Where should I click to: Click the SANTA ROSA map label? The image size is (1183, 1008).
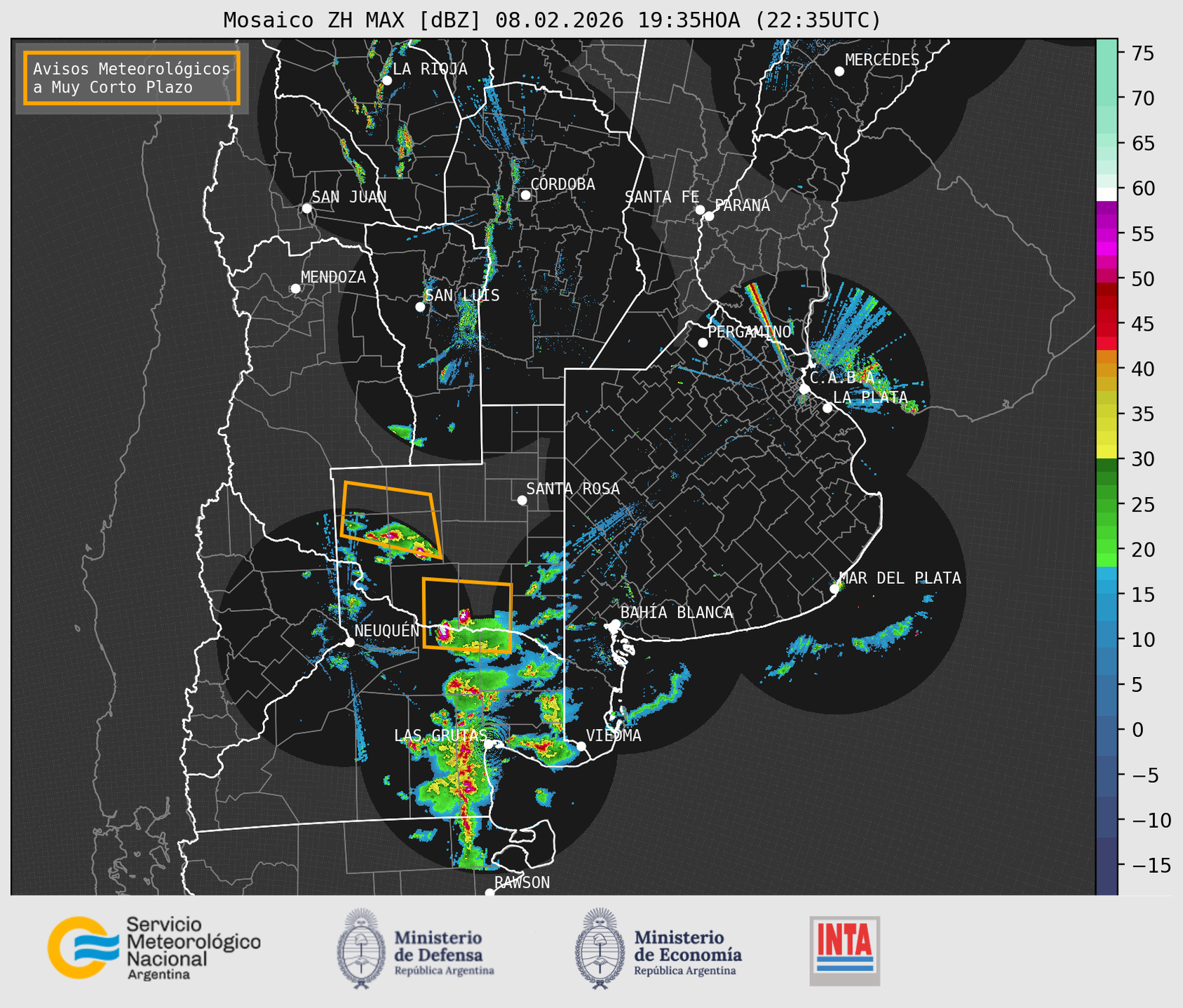pos(573,489)
